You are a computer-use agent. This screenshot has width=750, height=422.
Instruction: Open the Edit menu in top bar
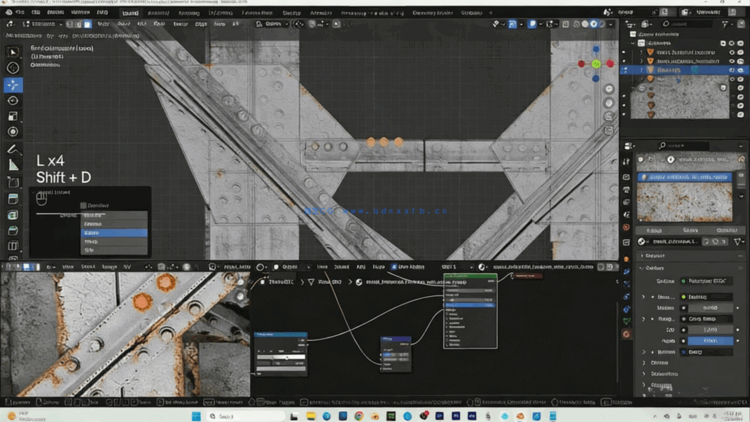[x=36, y=12]
